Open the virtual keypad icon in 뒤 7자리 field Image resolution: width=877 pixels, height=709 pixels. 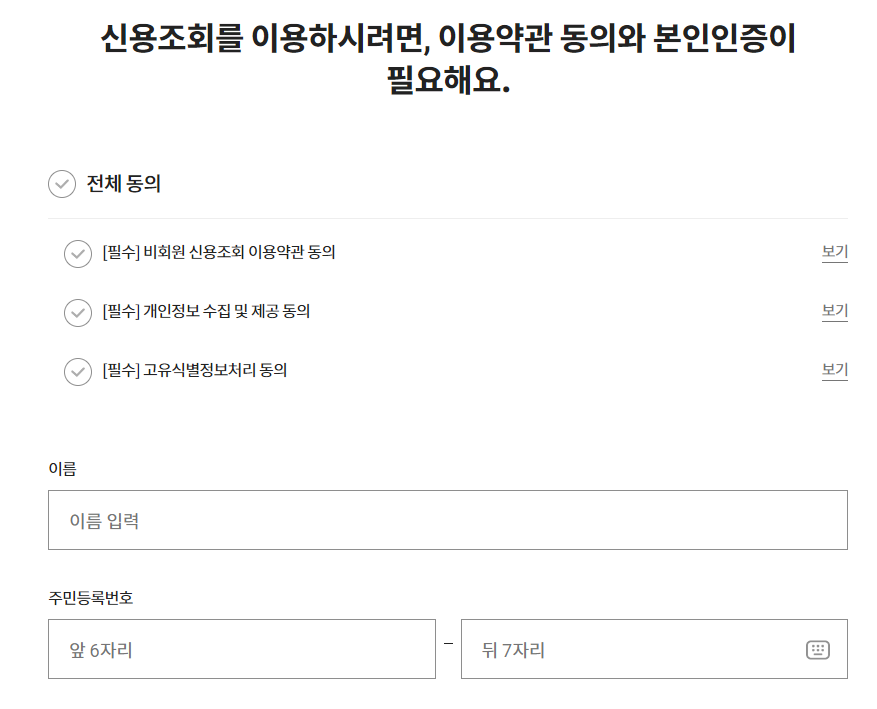tap(820, 648)
